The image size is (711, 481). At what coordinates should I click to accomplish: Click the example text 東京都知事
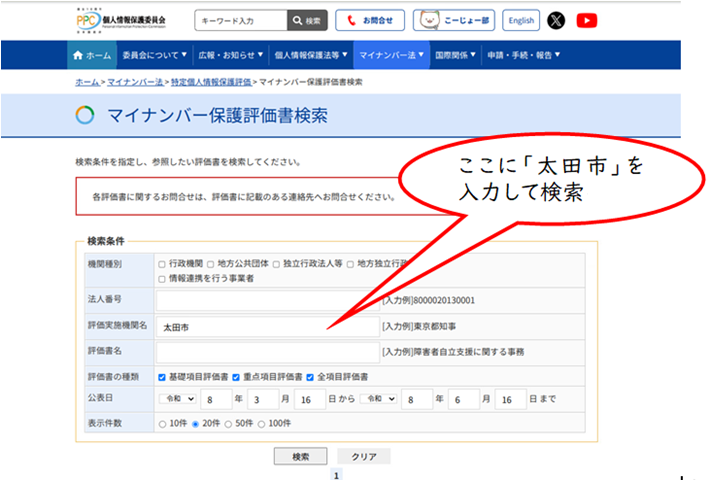[435, 326]
